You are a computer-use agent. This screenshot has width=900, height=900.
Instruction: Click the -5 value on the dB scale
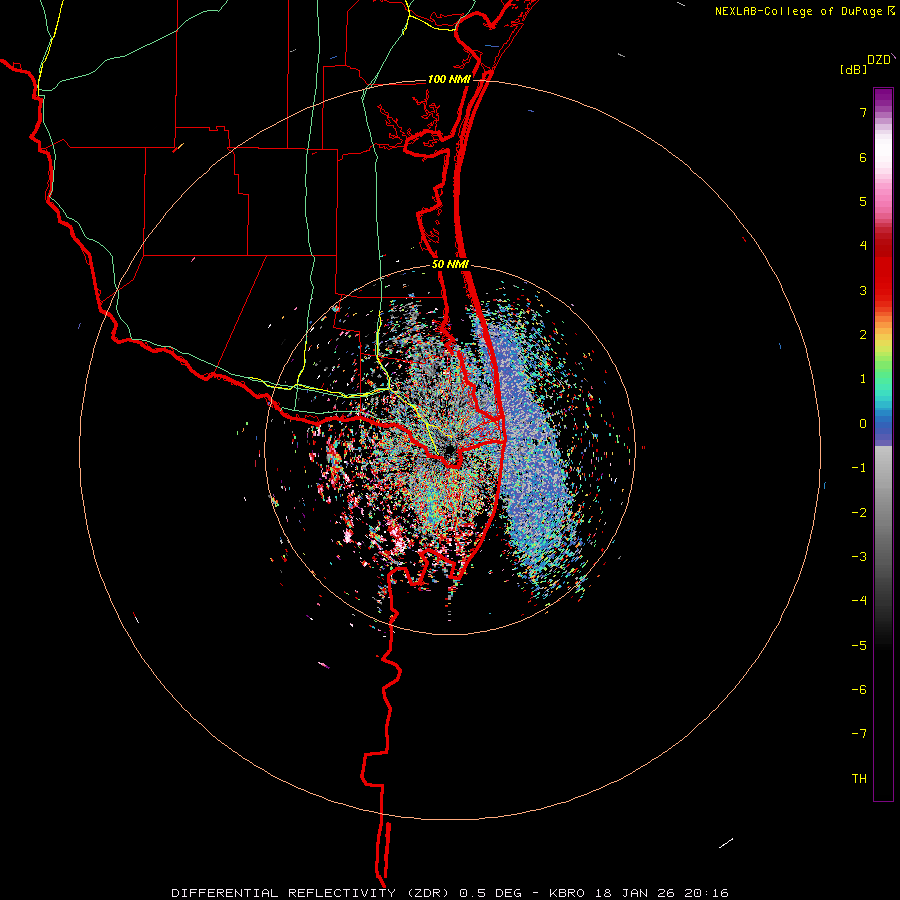859,646
